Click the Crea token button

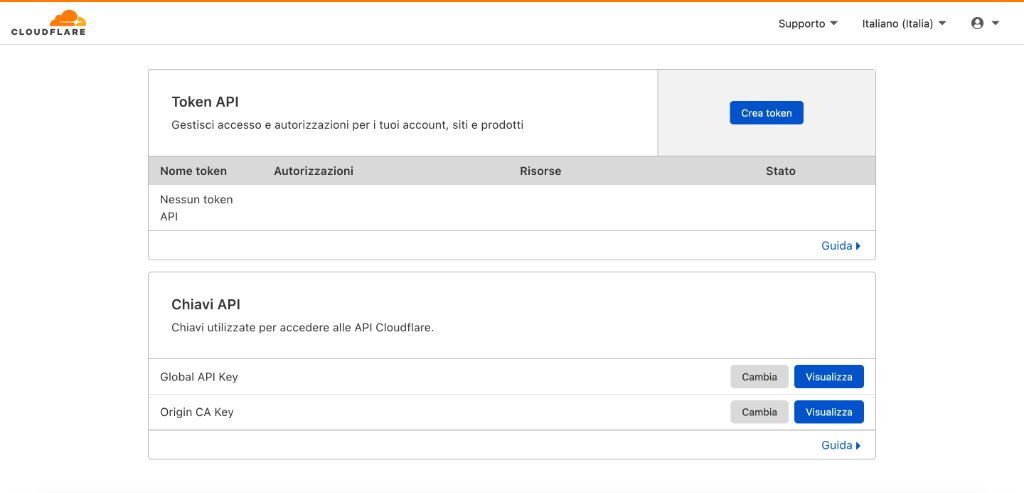pyautogui.click(x=766, y=113)
